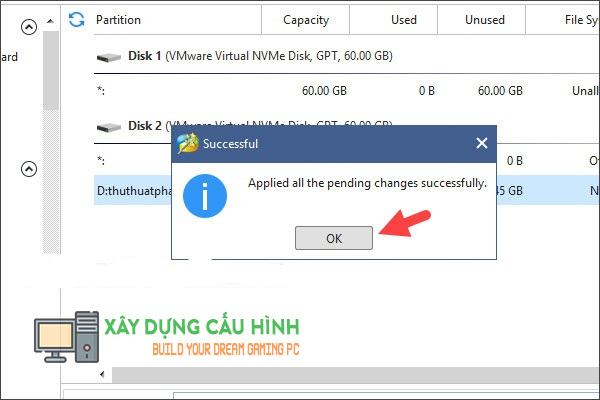Sort by the Capacity column header
600x400 pixels.
(305, 20)
